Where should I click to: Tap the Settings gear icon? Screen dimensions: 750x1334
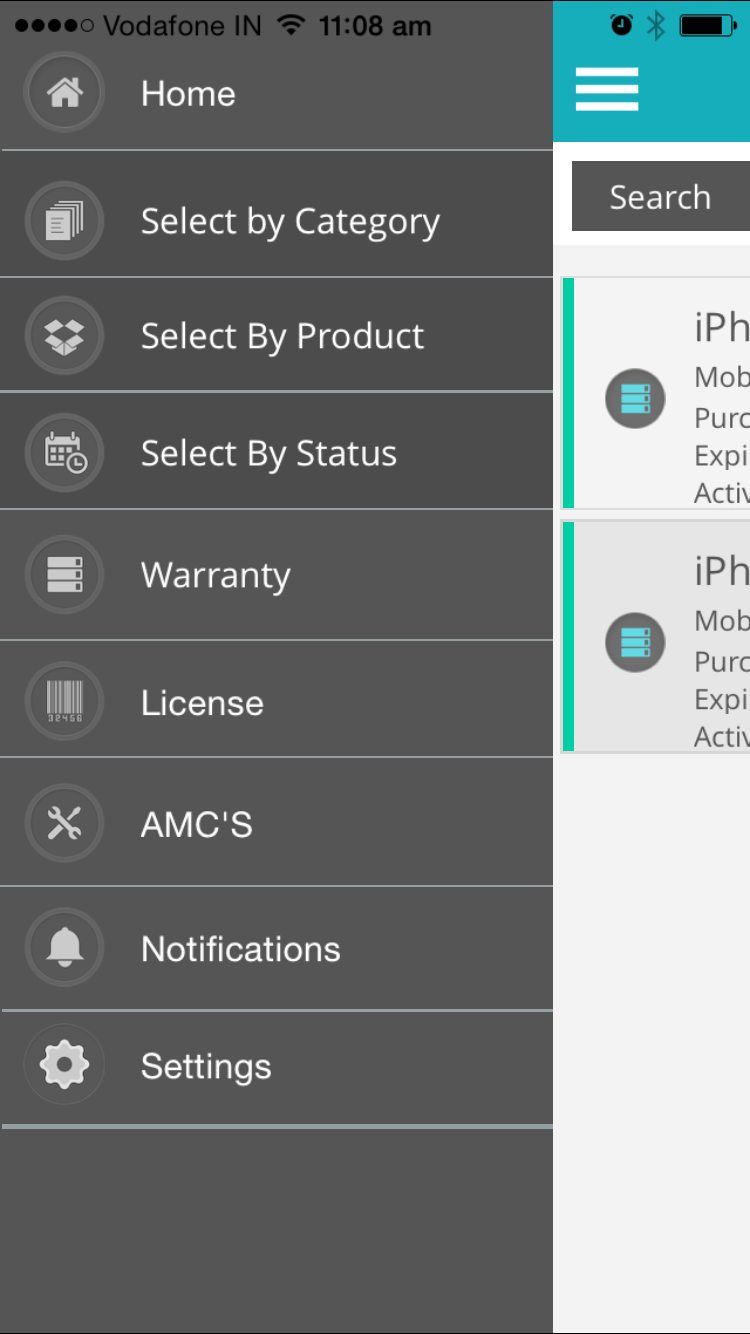click(x=64, y=1065)
